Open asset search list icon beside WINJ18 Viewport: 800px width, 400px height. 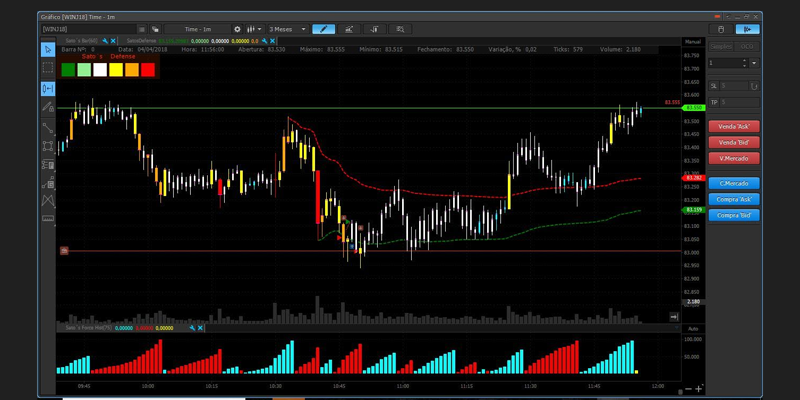142,29
